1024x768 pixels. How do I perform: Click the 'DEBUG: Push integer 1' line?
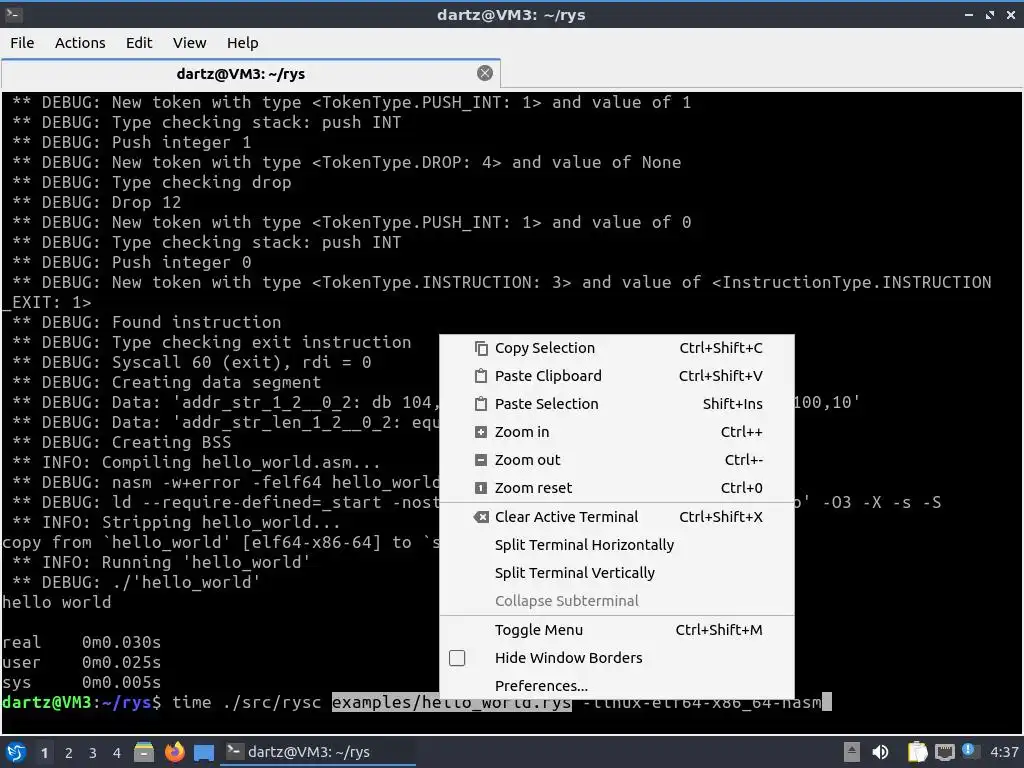[131, 142]
